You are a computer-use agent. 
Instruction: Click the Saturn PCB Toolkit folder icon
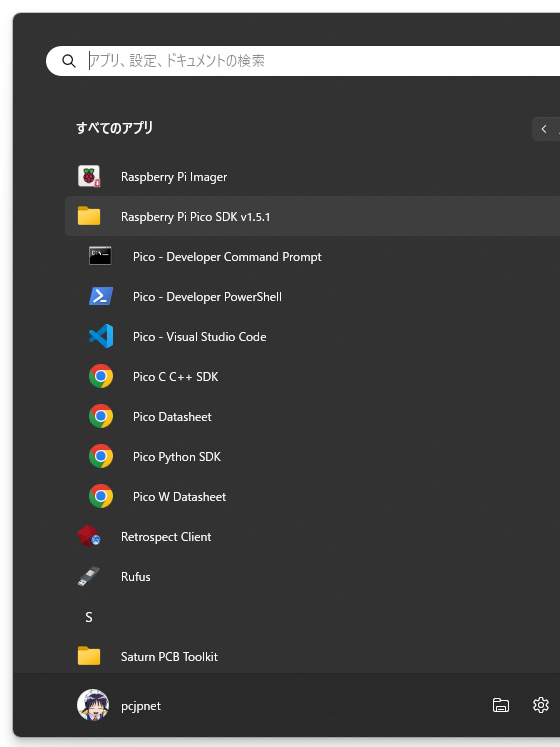click(x=89, y=656)
